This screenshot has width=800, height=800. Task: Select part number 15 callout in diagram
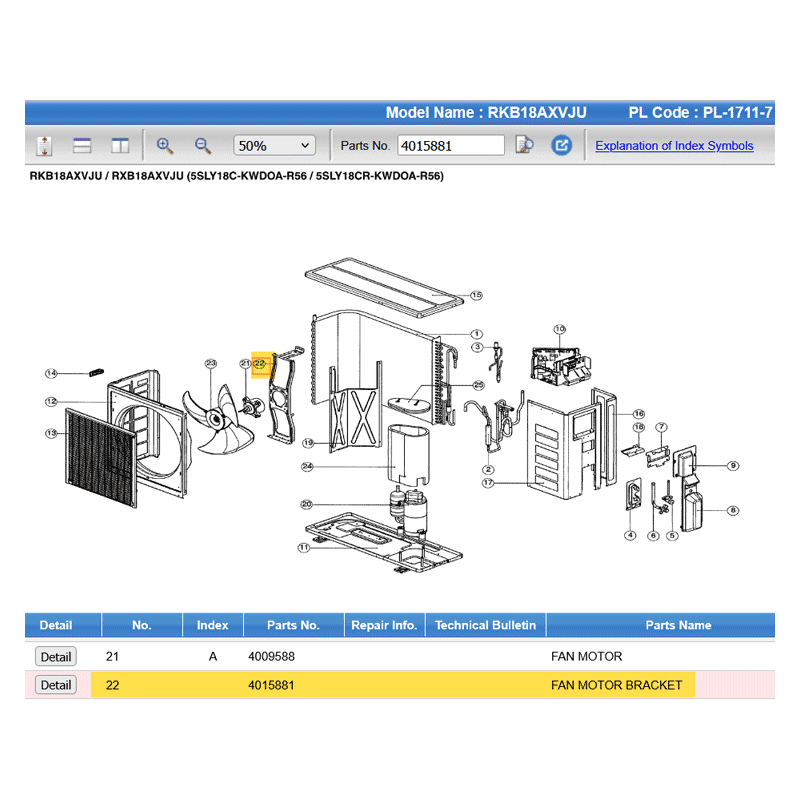pyautogui.click(x=476, y=295)
